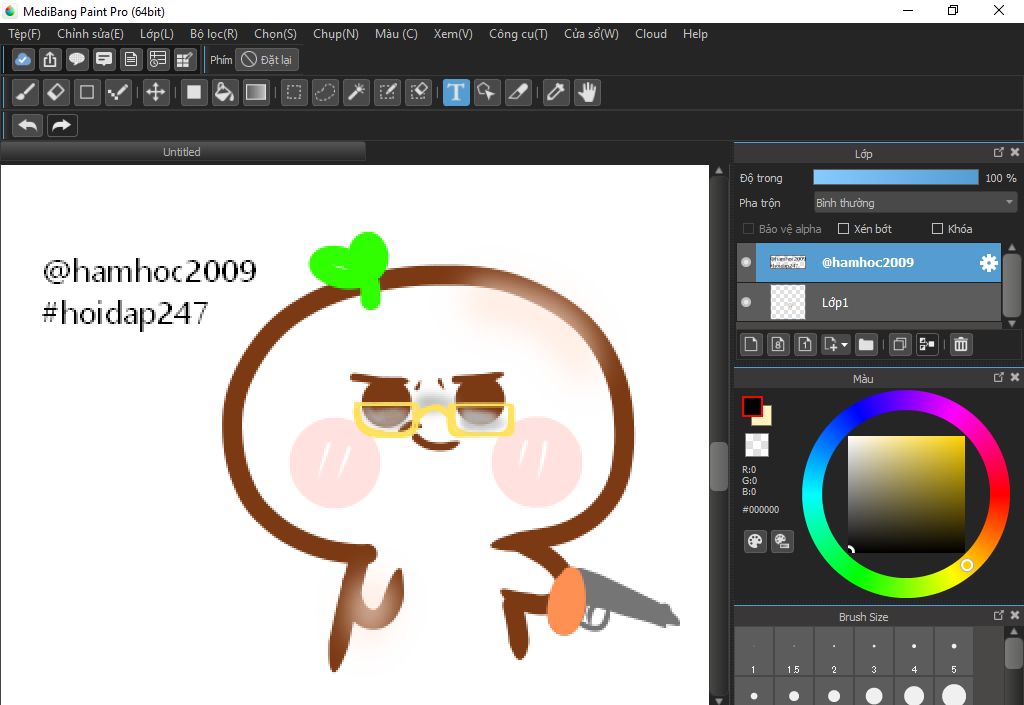Click the Undo arrow button
Viewport: 1024px width, 705px height.
tap(28, 125)
